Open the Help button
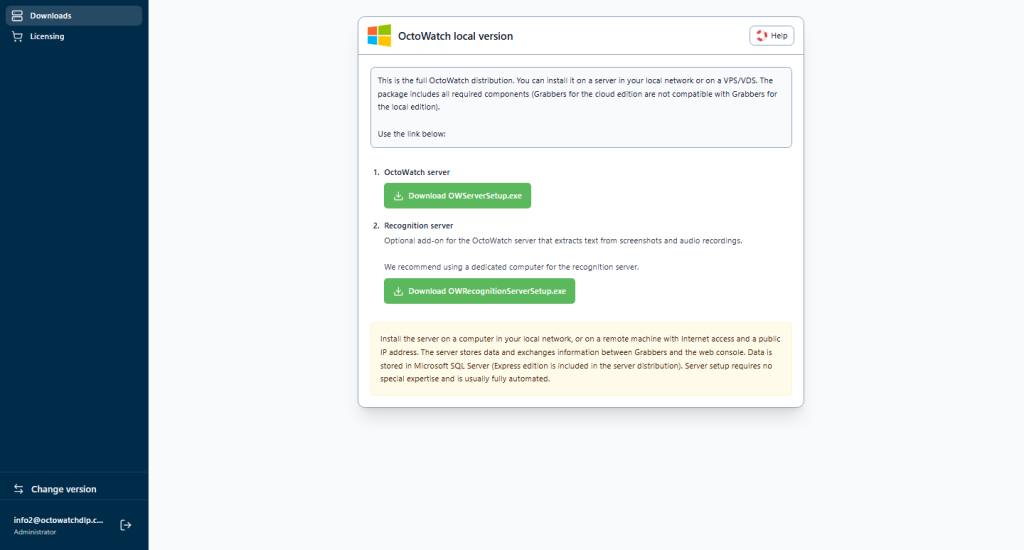Image resolution: width=1024 pixels, height=550 pixels. pyautogui.click(x=771, y=36)
